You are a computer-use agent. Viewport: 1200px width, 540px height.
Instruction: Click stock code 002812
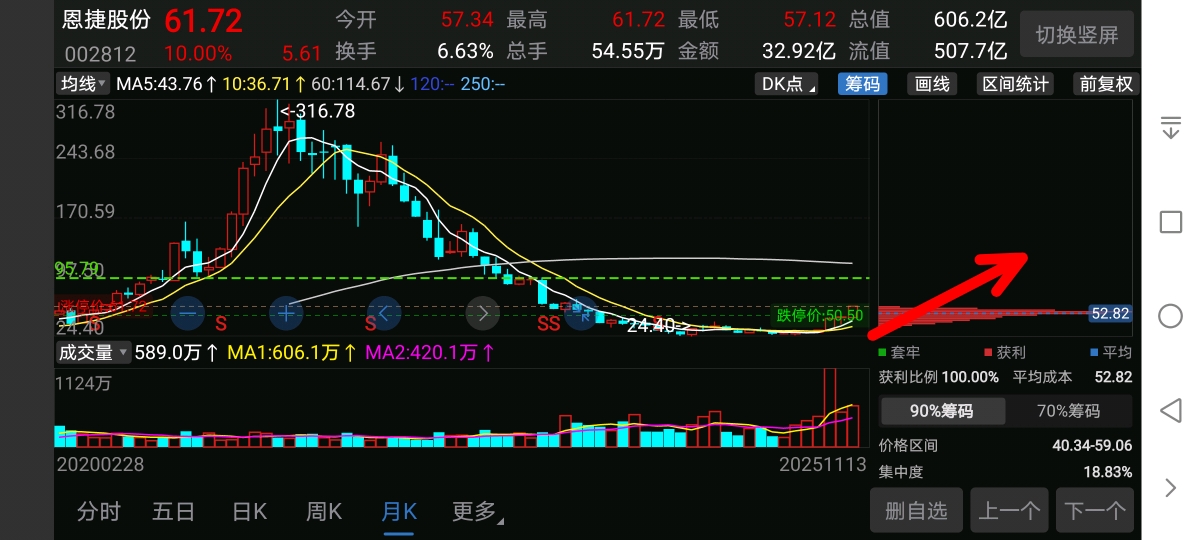coord(100,53)
